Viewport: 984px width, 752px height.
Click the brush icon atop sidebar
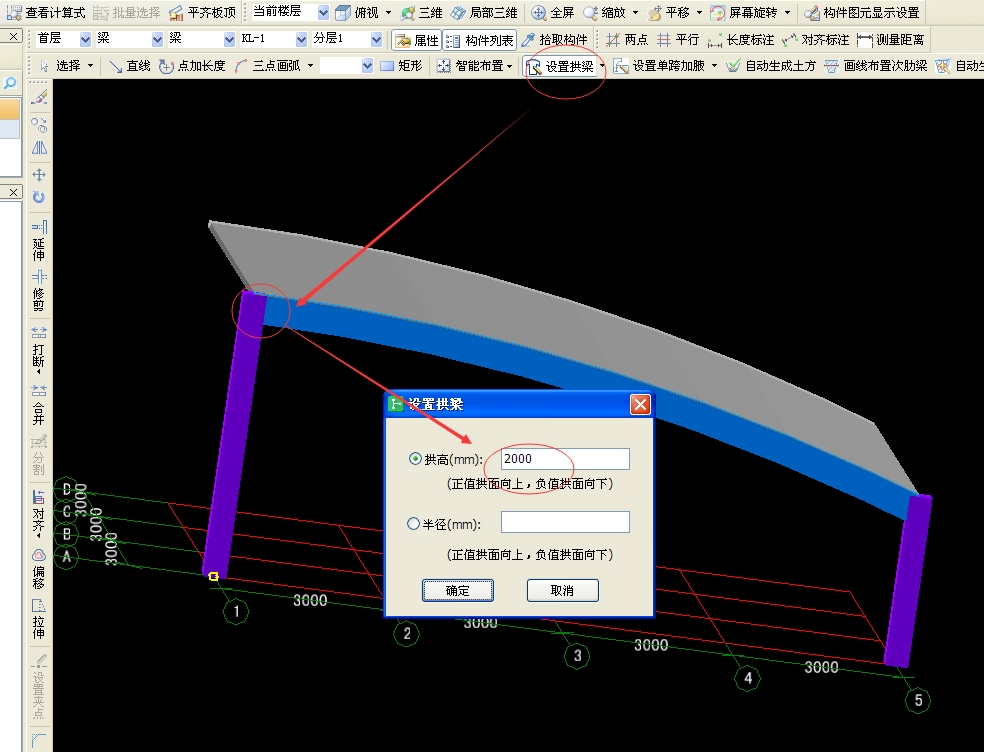click(x=39, y=97)
